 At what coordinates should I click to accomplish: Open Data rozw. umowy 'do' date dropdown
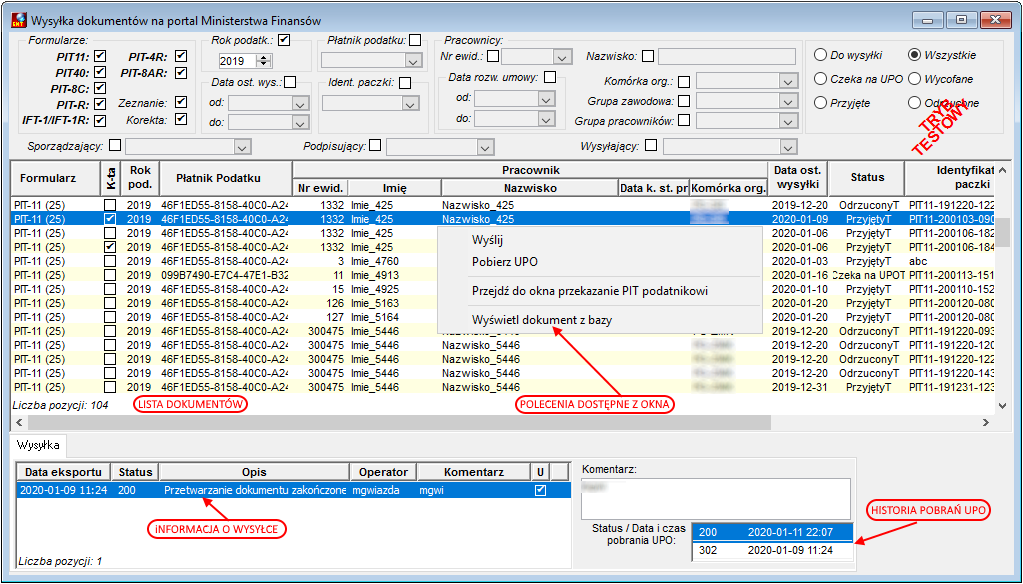546,119
